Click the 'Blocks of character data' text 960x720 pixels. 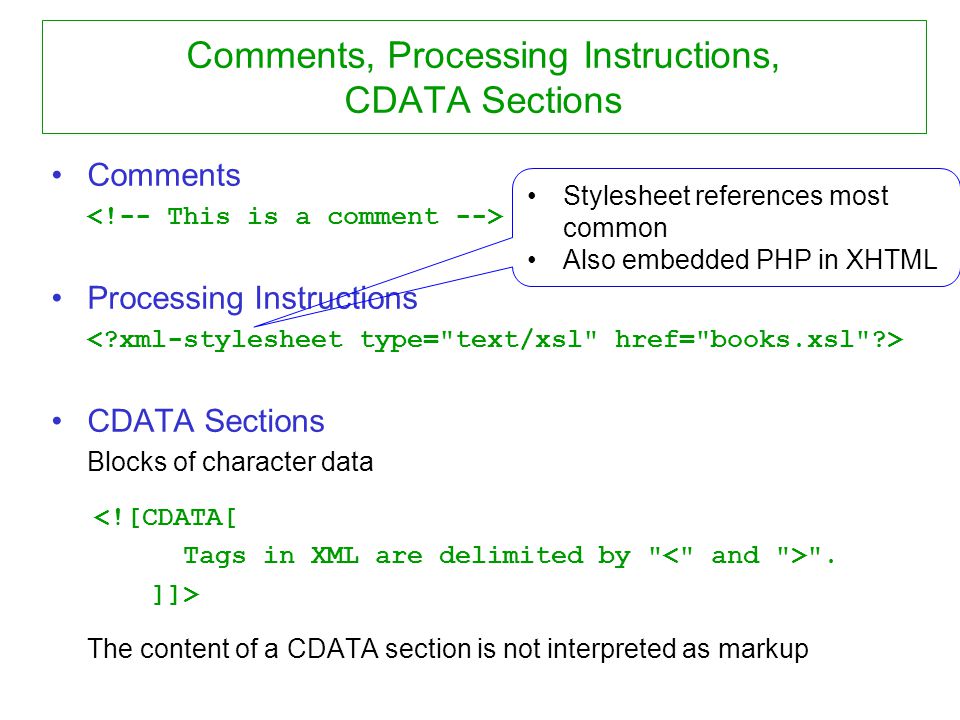230,462
